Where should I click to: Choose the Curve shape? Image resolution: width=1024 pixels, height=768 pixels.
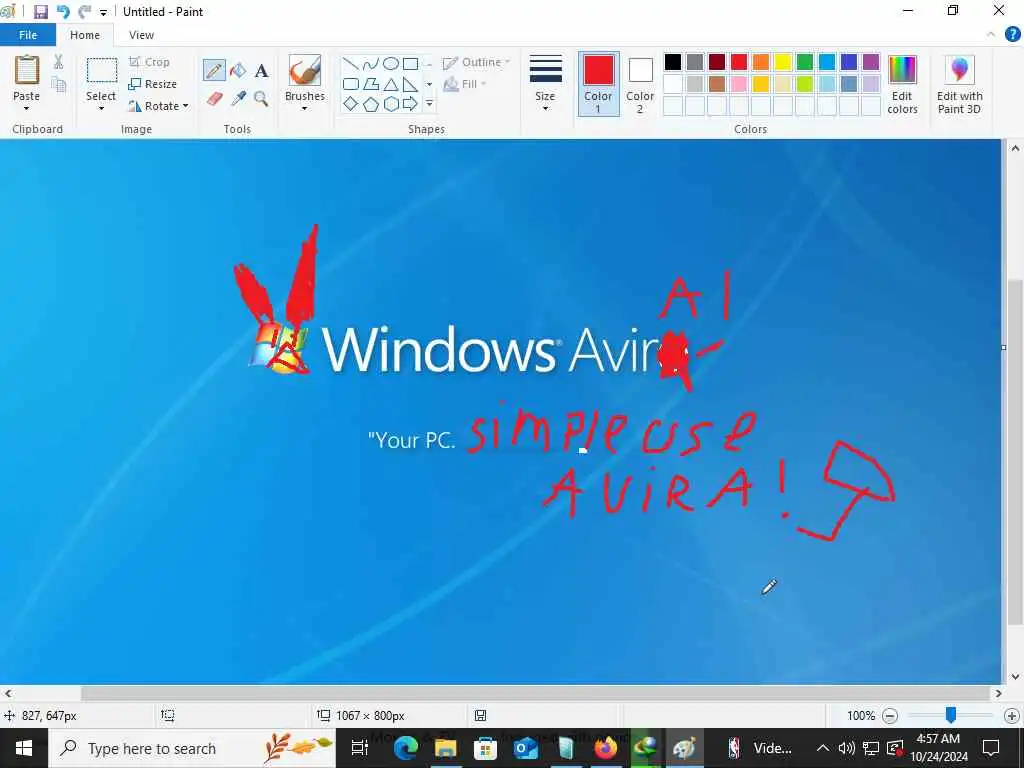click(371, 63)
